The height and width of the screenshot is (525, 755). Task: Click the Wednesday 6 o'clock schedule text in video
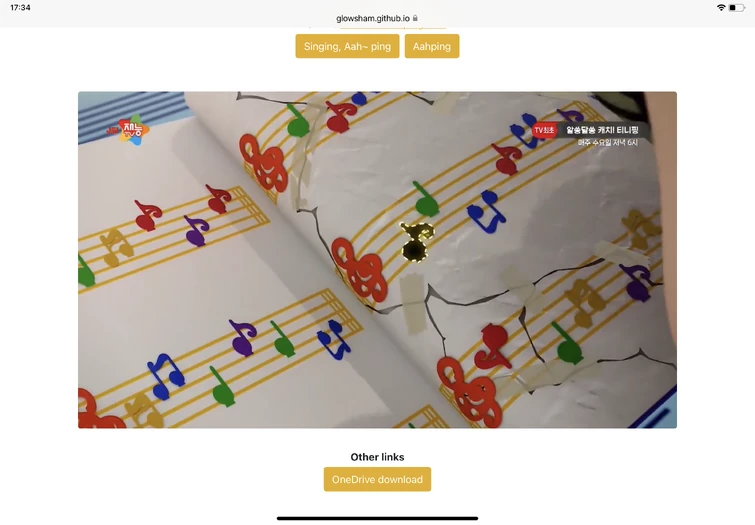click(608, 143)
